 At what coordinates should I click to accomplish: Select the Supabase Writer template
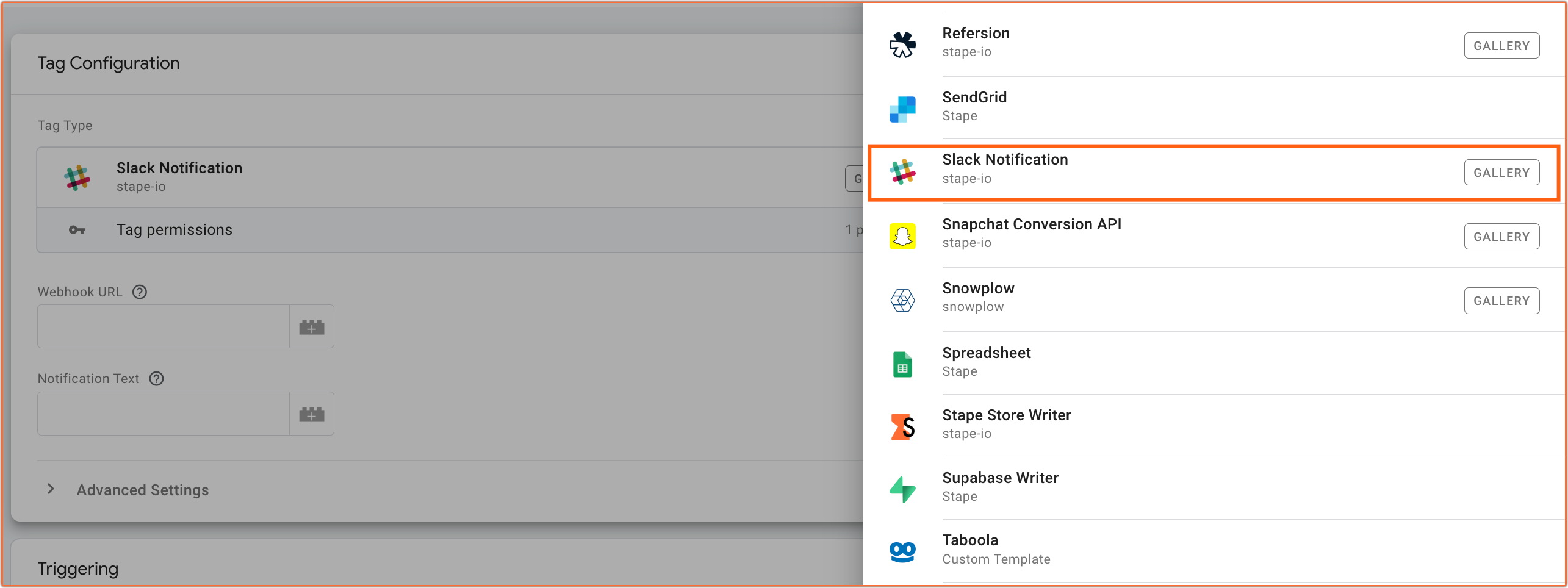(1214, 489)
